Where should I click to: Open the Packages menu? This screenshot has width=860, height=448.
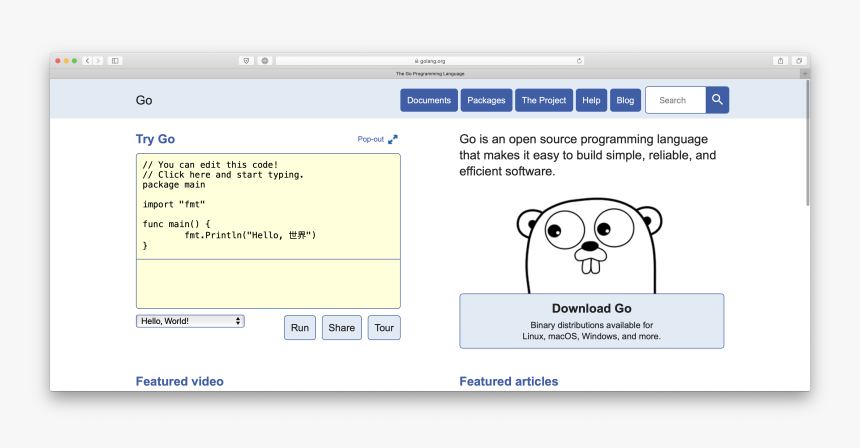(x=486, y=100)
